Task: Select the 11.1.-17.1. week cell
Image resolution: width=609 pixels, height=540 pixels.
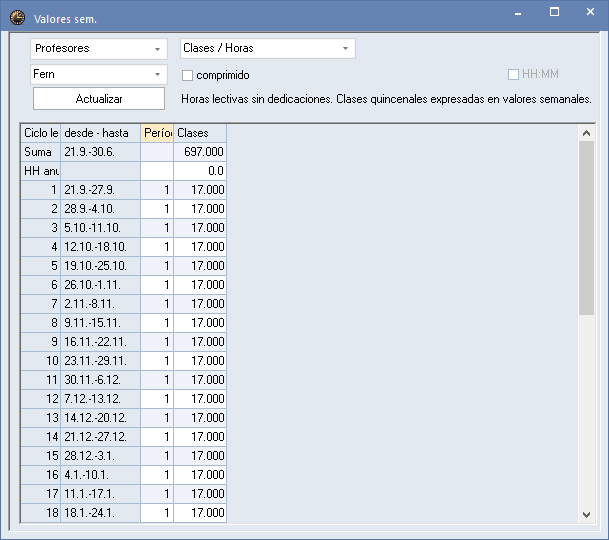Action: click(100, 494)
